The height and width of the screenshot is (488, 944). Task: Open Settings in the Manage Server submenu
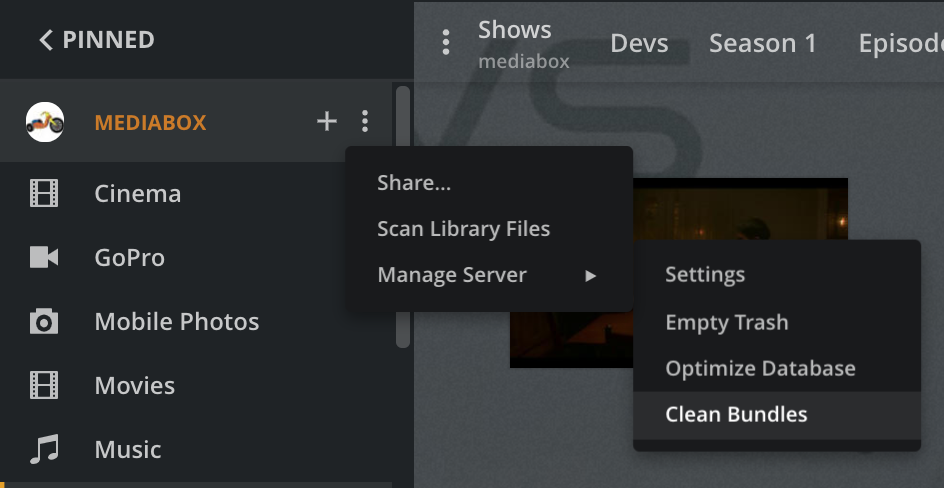[705, 274]
